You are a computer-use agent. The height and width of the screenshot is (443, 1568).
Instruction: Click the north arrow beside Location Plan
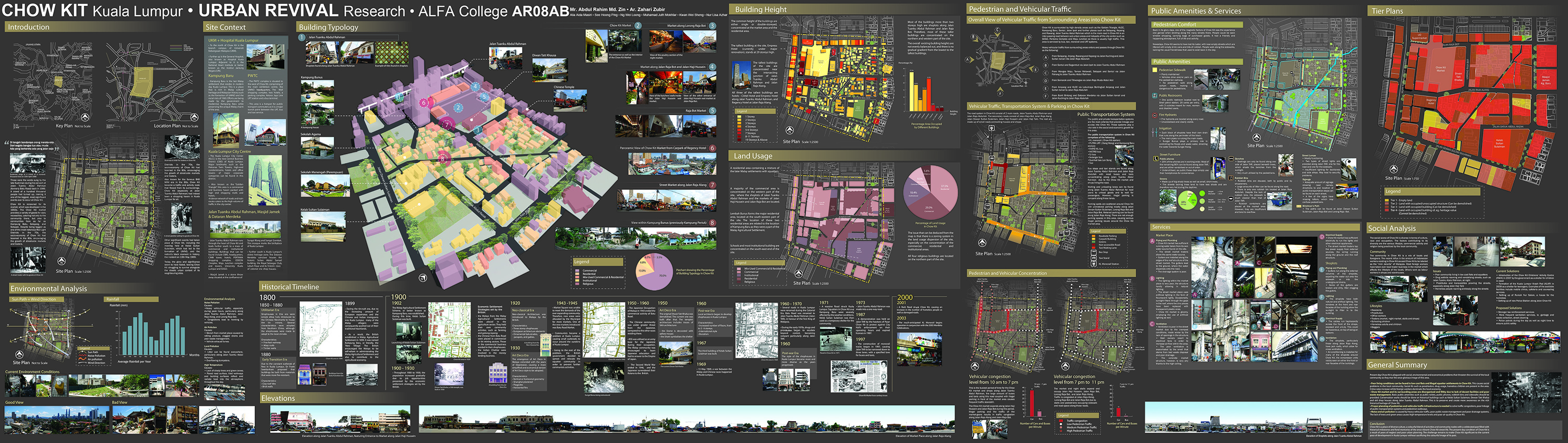click(194, 117)
